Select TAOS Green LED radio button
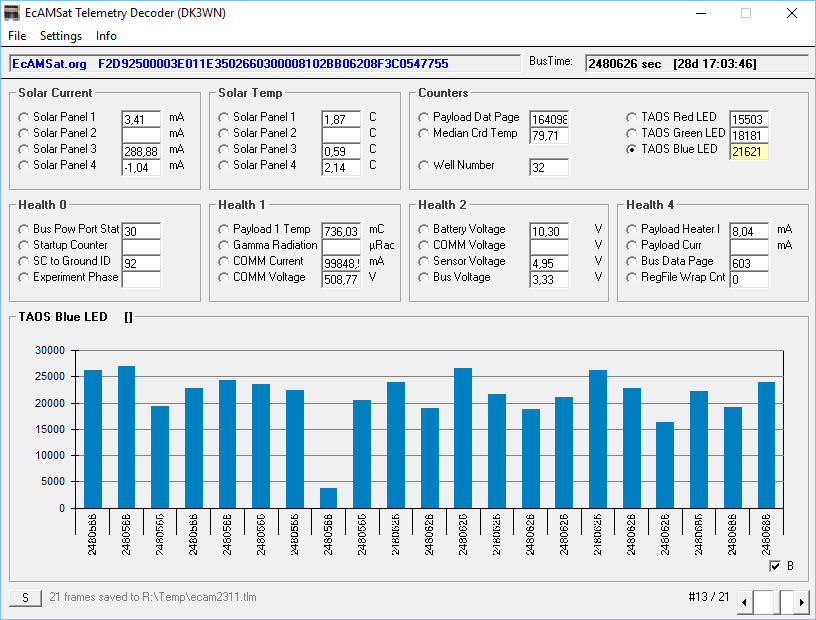This screenshot has height=620, width=816. 632,134
